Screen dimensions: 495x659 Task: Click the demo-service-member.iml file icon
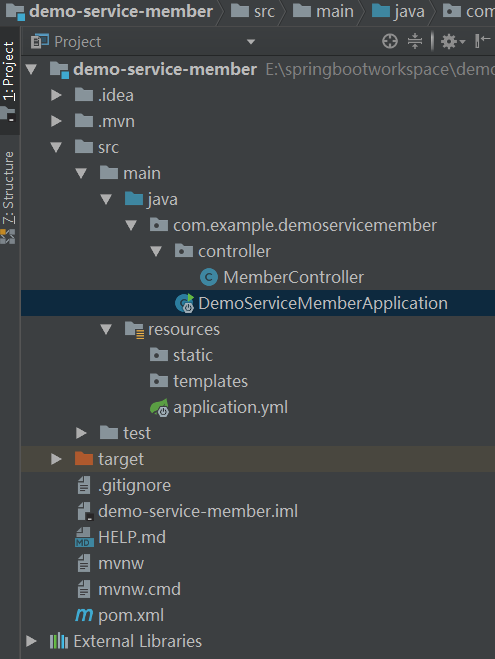point(84,511)
